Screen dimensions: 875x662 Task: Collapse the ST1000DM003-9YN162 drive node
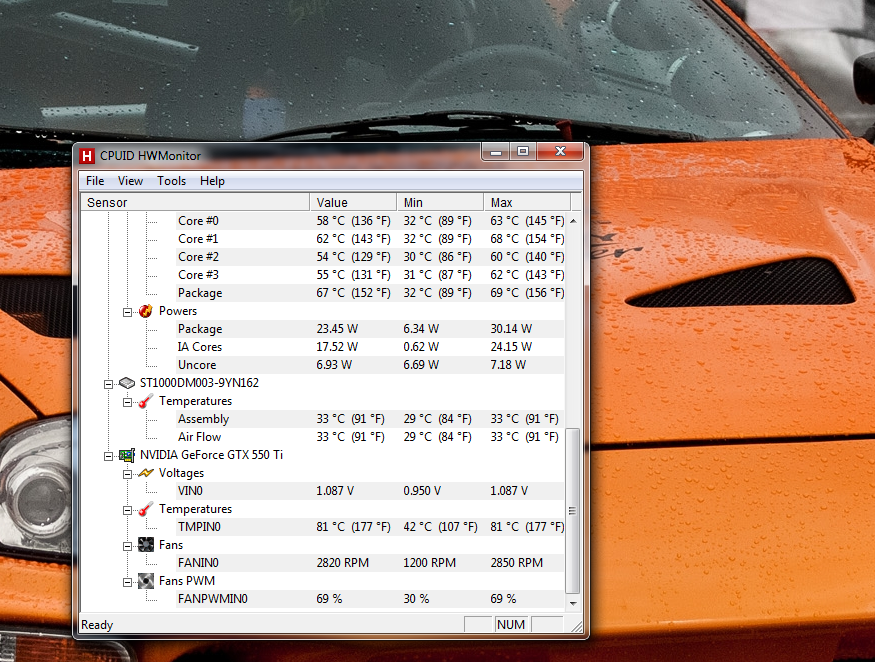tap(108, 384)
